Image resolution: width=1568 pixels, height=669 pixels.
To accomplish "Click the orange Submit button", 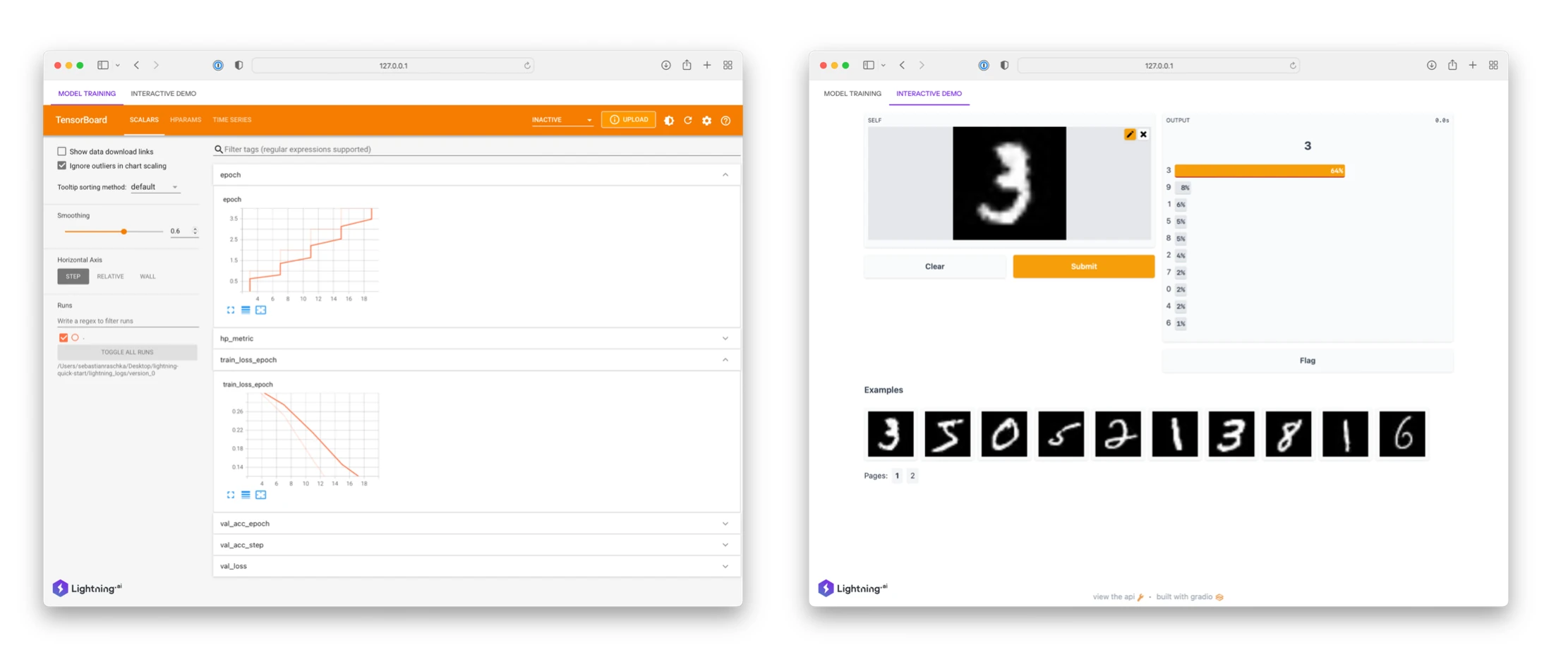I will click(x=1083, y=267).
